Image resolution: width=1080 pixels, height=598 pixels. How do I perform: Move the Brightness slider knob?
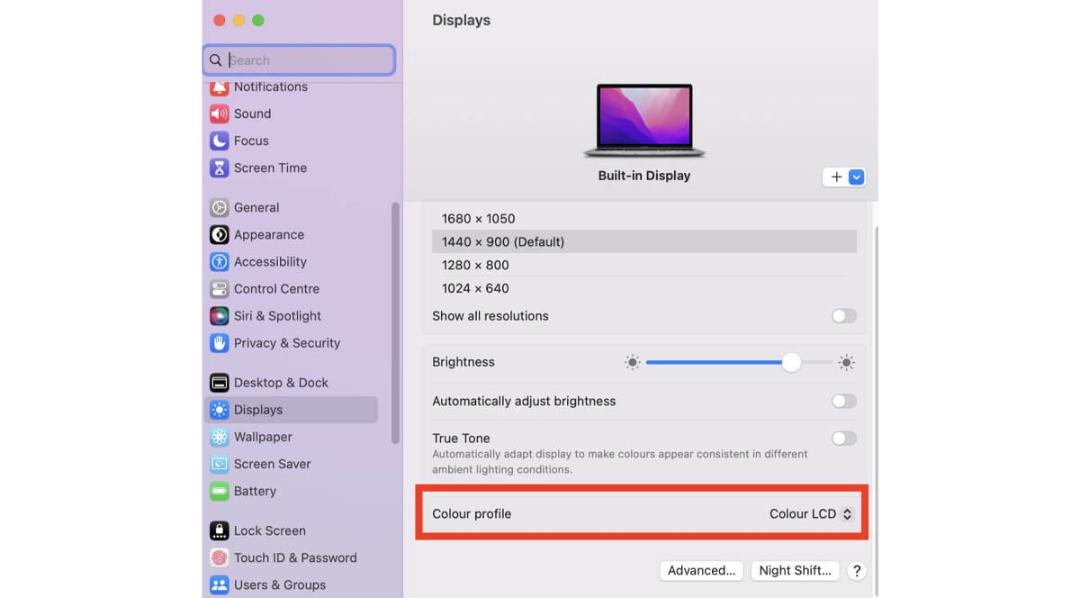point(791,362)
